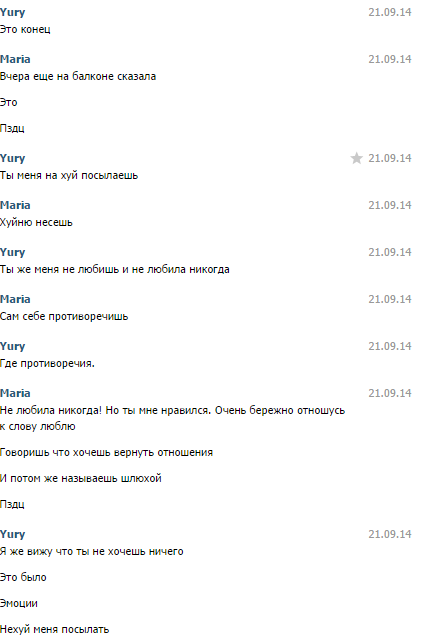Viewport: 438px width, 638px height.
Task: Open Maria's profile above 'Не любила никогда!'
Action: click(15, 393)
